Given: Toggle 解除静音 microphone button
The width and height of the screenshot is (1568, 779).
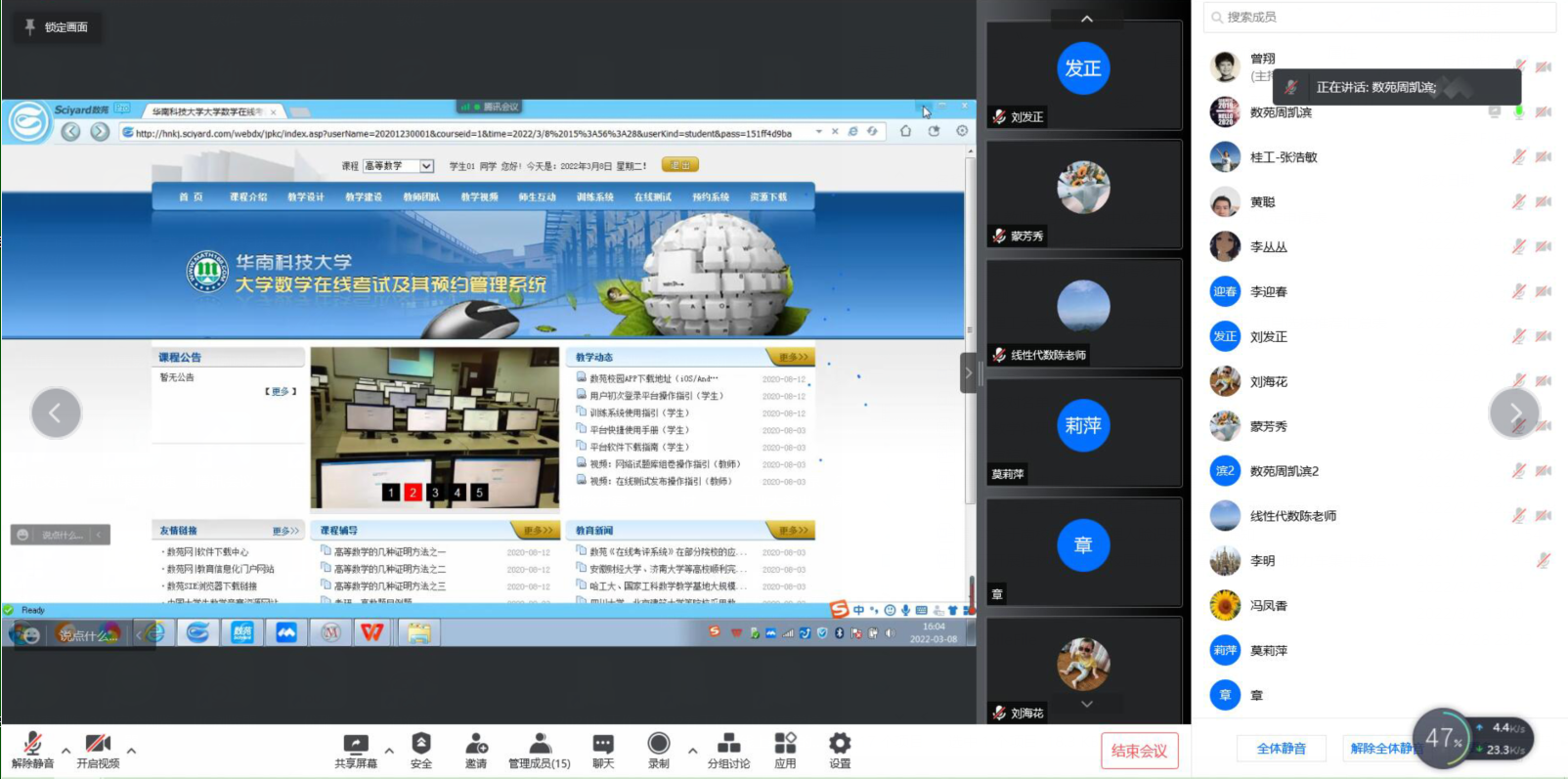Looking at the screenshot, I should pos(32,750).
